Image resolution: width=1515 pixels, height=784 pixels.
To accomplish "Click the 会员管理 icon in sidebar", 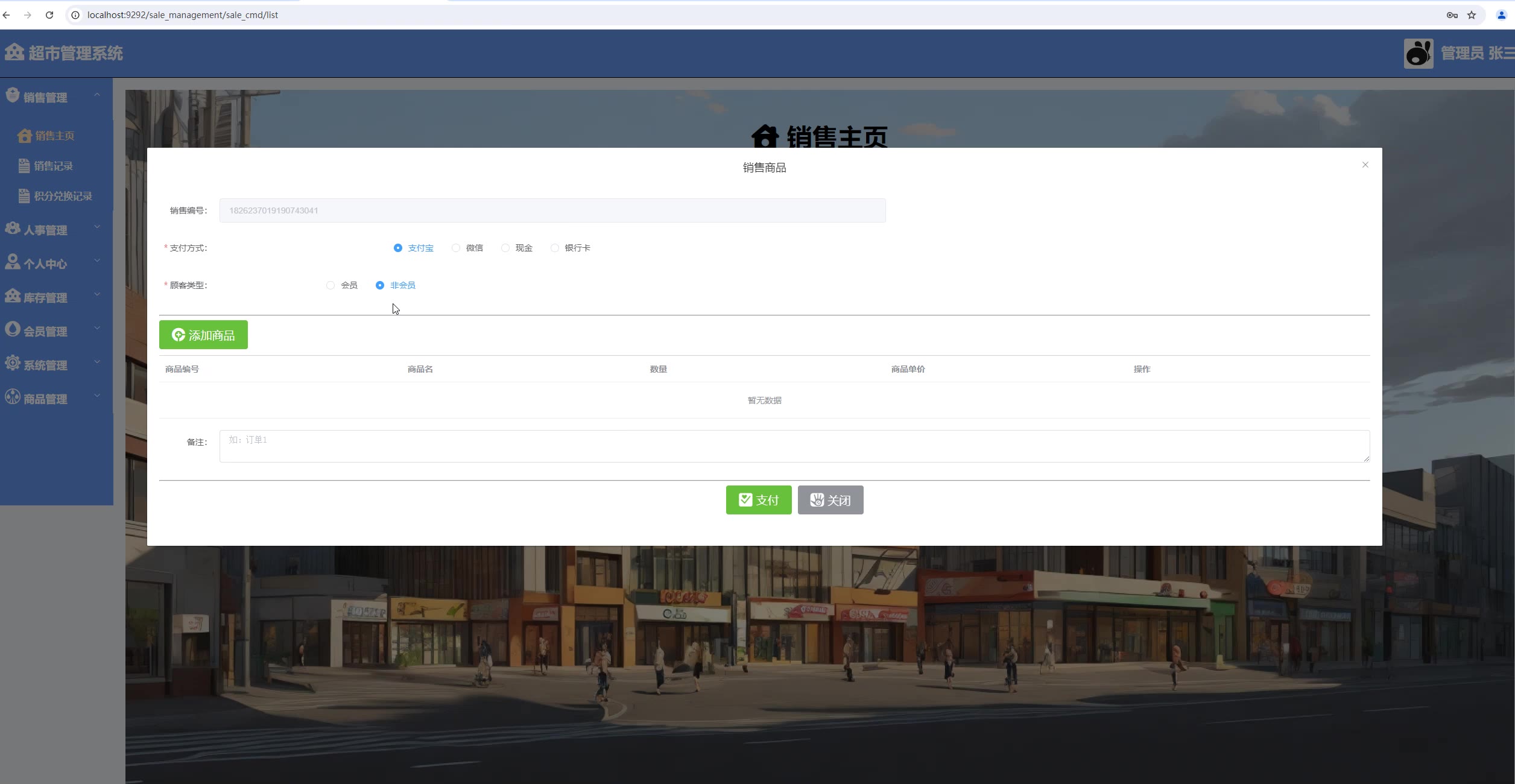I will [13, 329].
